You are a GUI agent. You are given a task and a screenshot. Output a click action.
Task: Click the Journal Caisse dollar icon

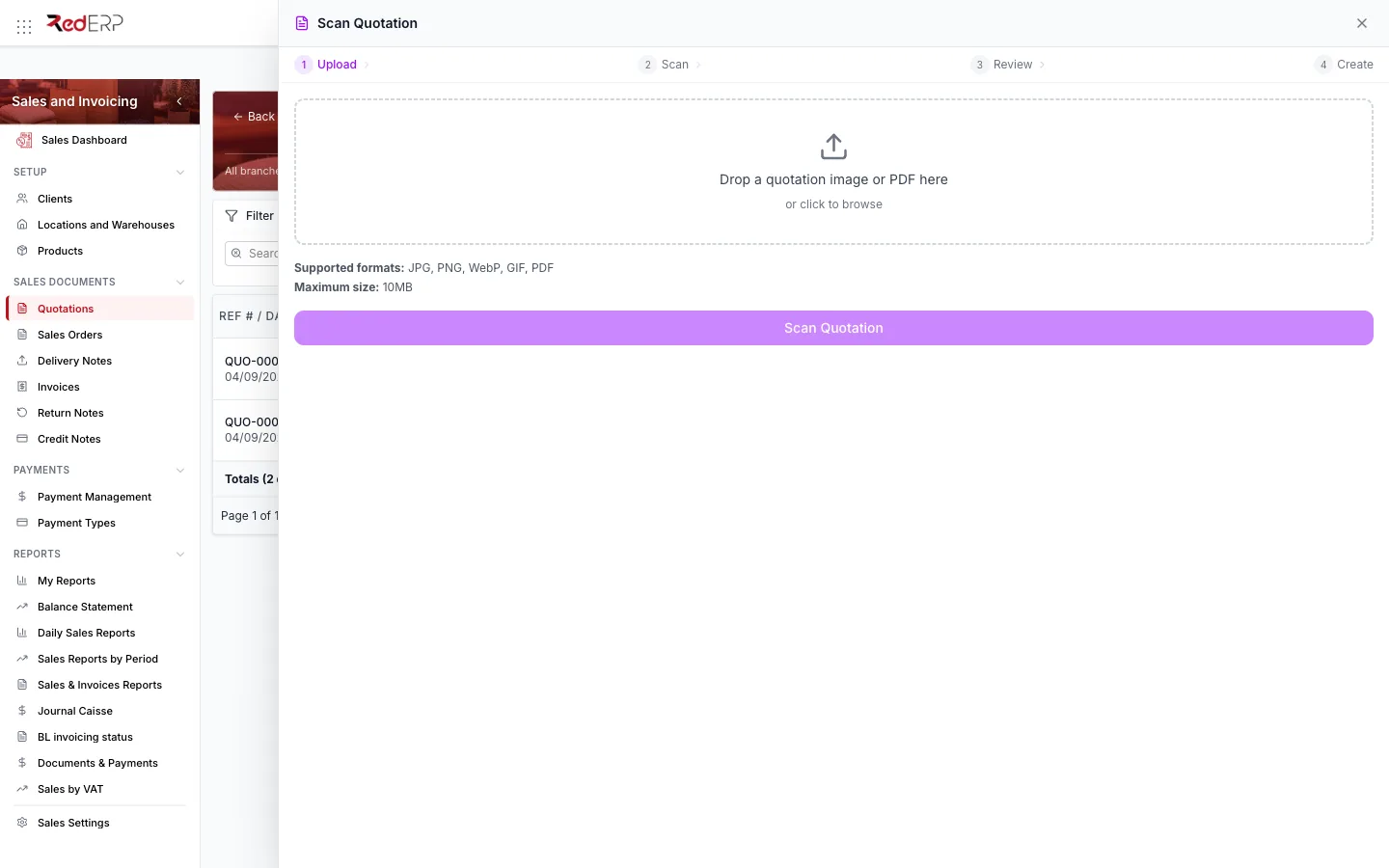(22, 711)
